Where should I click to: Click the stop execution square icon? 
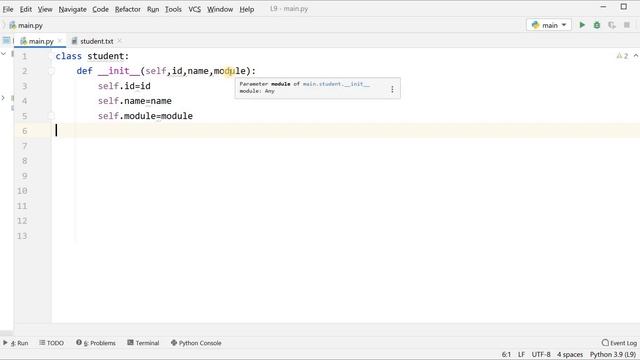coord(627,25)
